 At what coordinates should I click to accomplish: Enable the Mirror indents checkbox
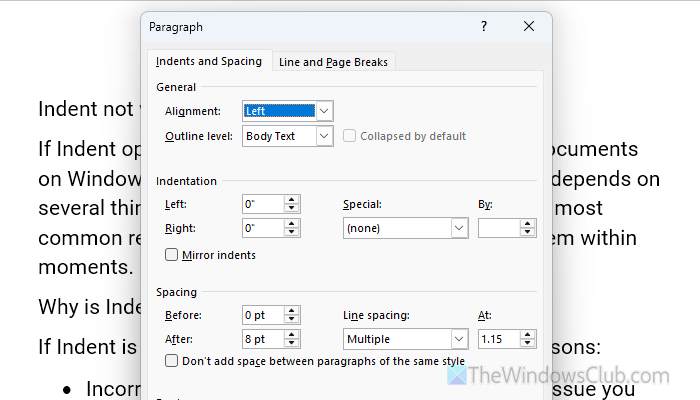171,255
